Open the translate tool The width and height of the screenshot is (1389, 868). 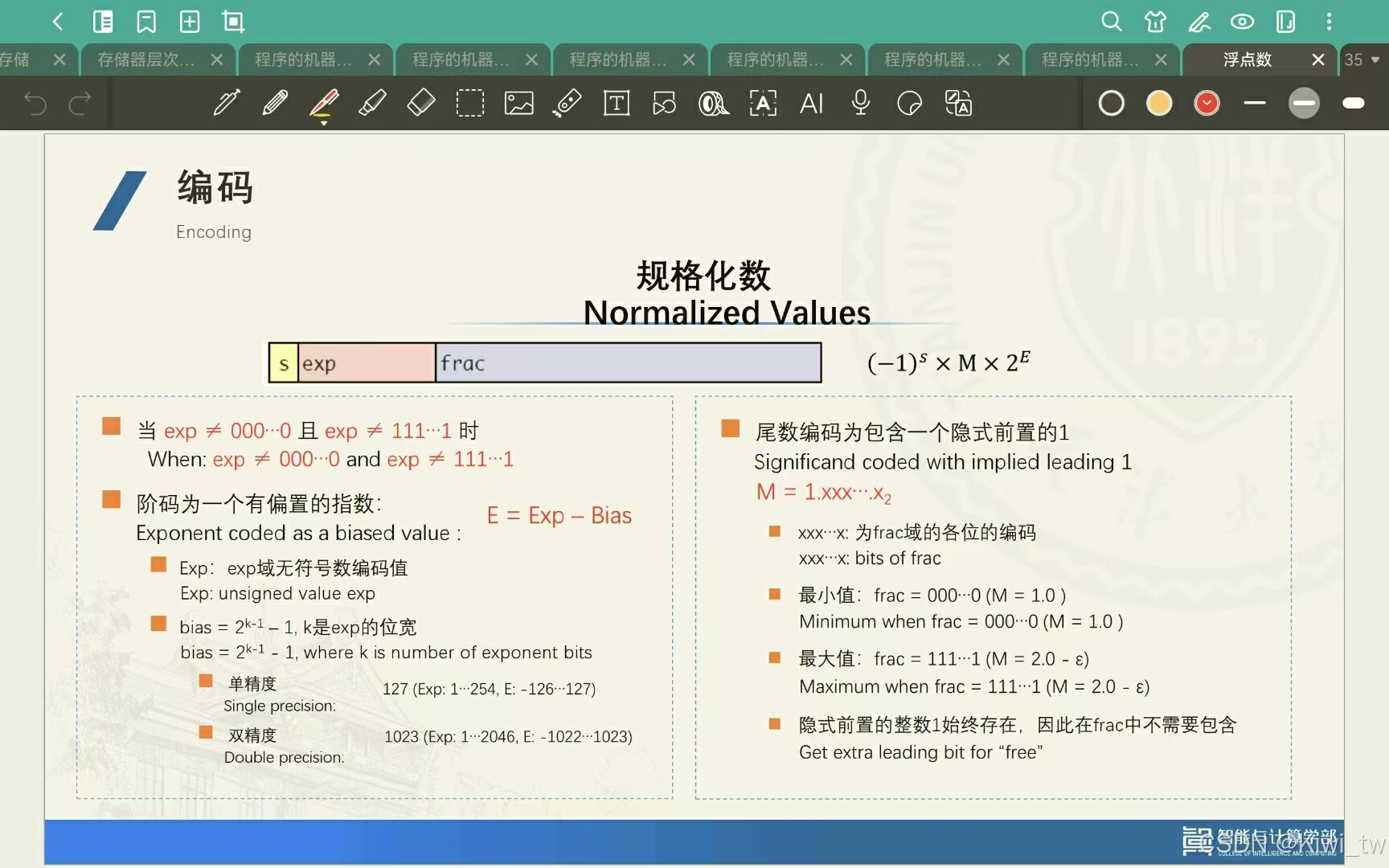click(x=957, y=103)
